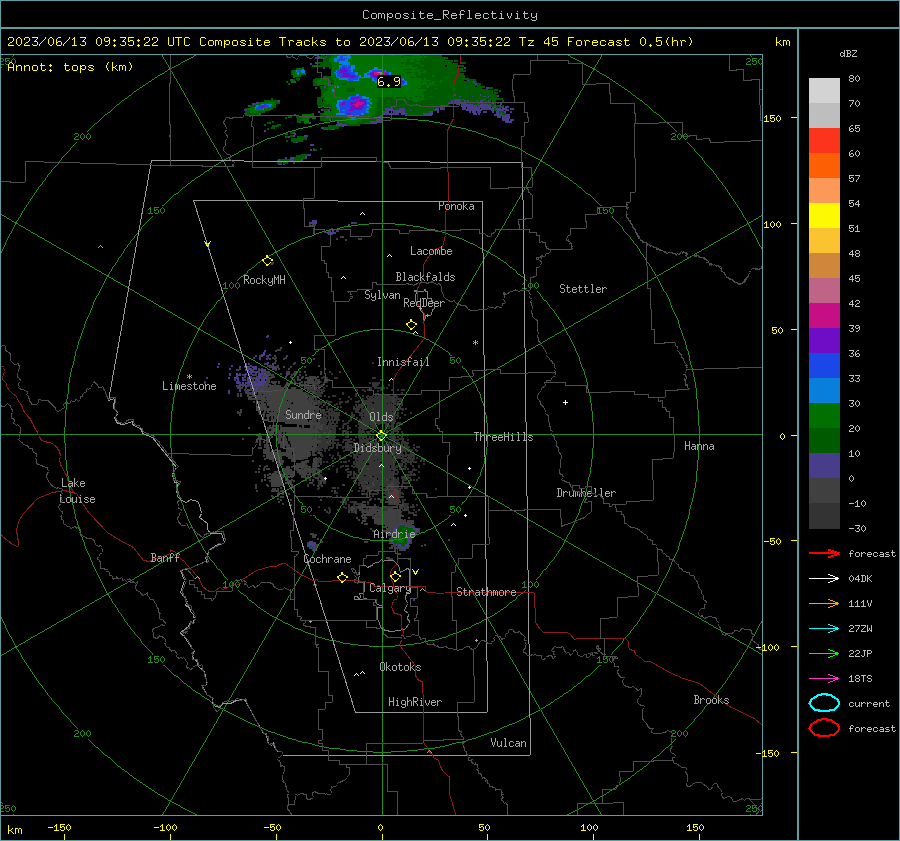Image resolution: width=900 pixels, height=841 pixels.
Task: Click the Sylvan label on the map
Action: (382, 295)
